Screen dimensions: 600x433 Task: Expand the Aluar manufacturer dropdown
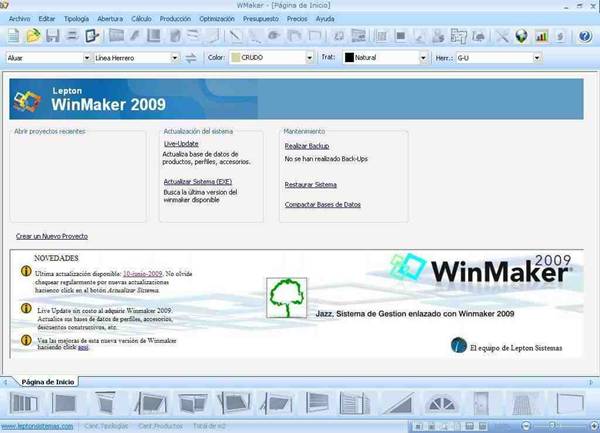[87, 58]
